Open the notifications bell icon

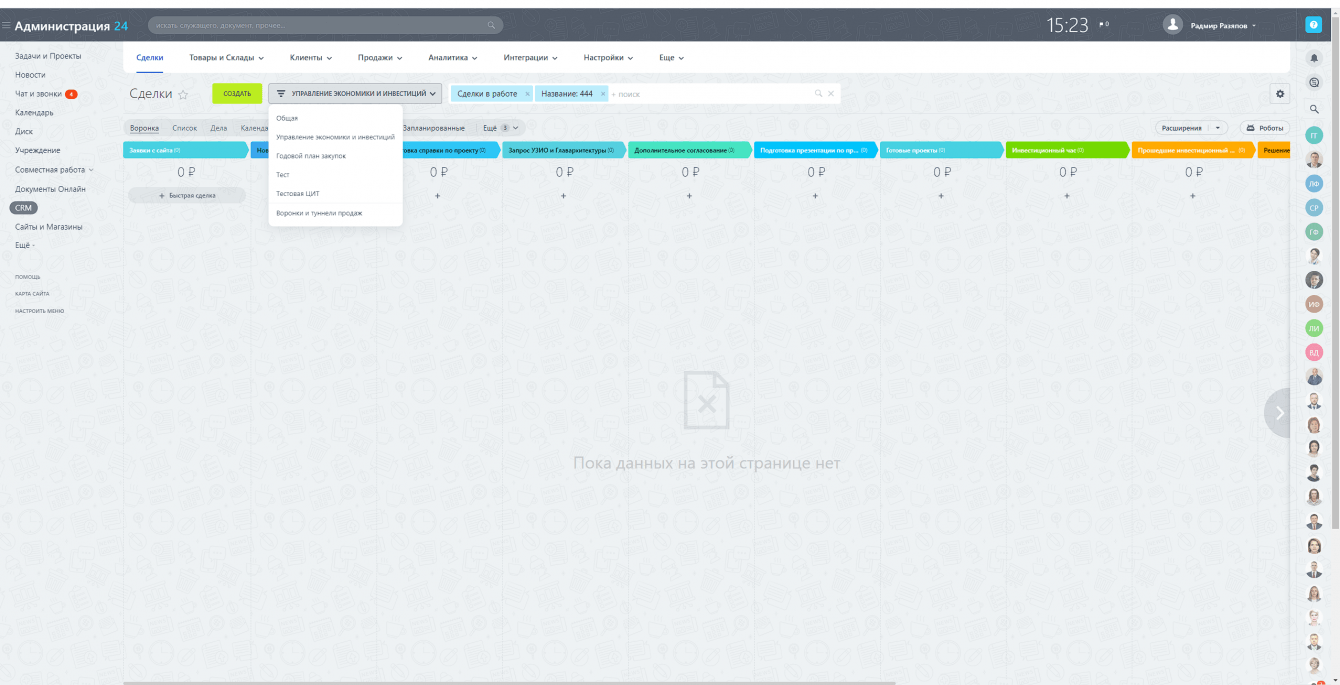click(1314, 59)
